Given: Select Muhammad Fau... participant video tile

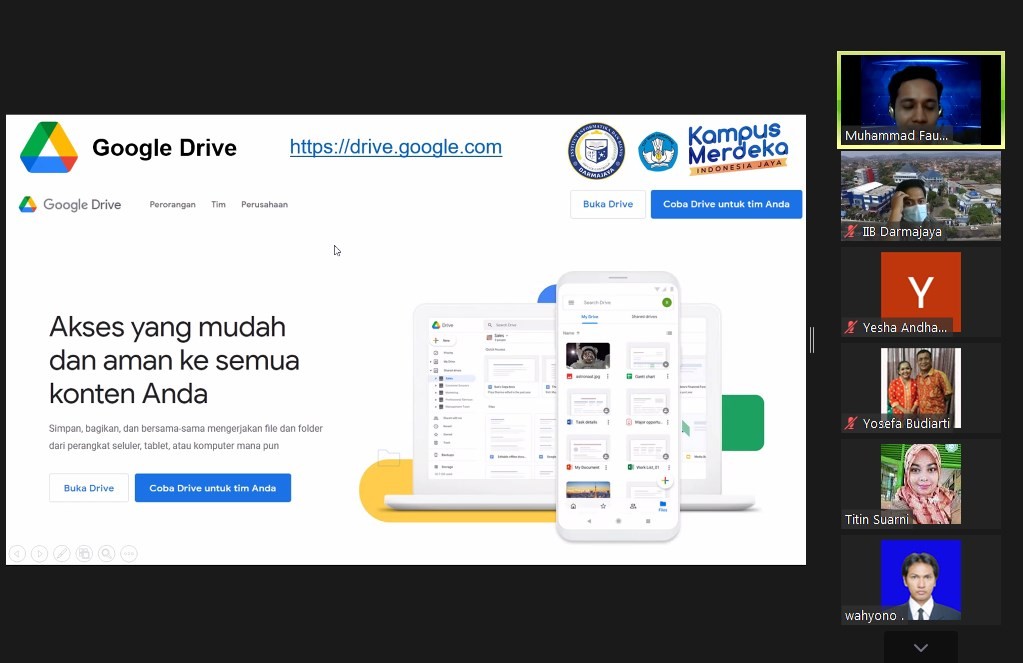Looking at the screenshot, I should (921, 100).
